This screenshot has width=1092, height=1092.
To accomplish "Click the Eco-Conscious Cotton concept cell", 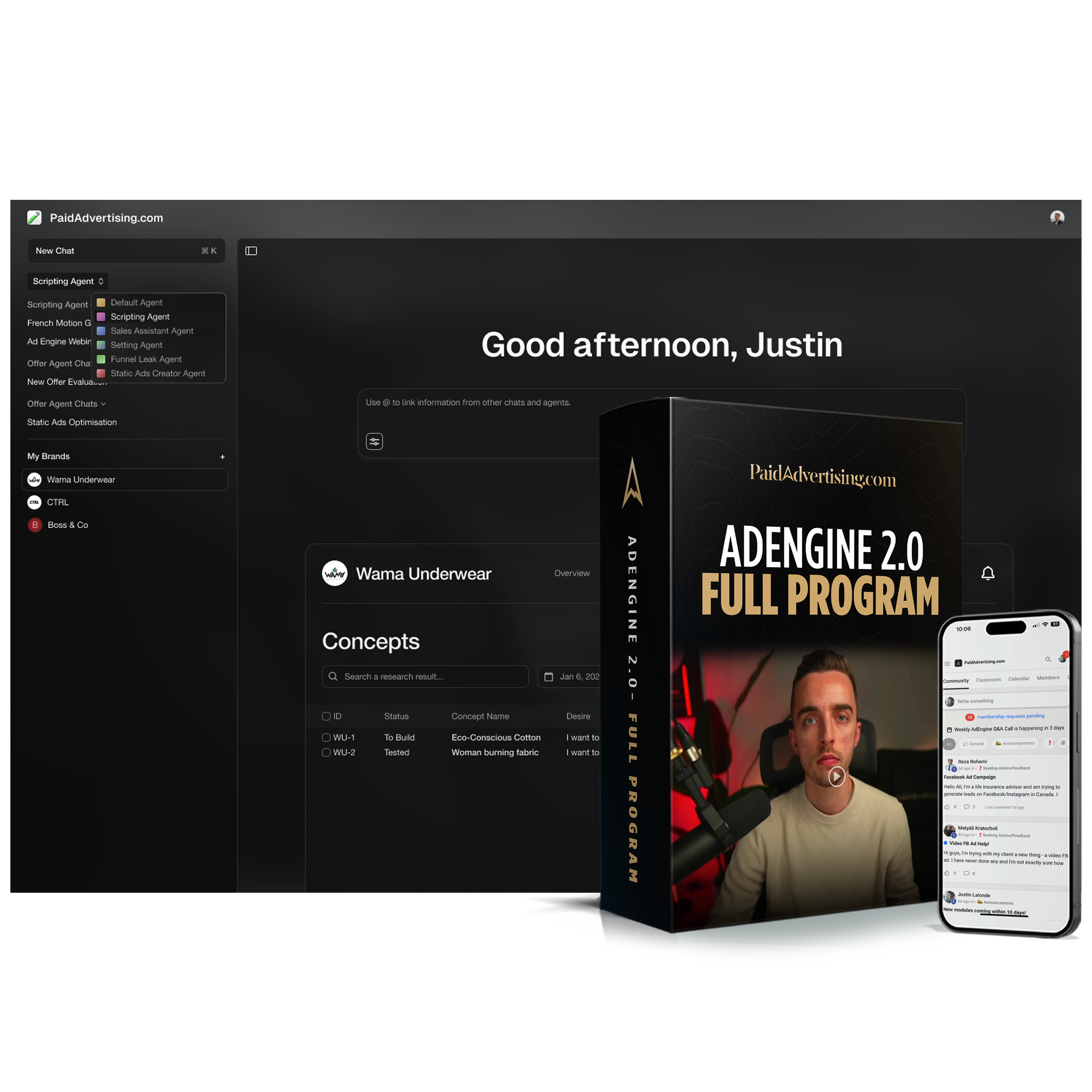I will point(496,737).
